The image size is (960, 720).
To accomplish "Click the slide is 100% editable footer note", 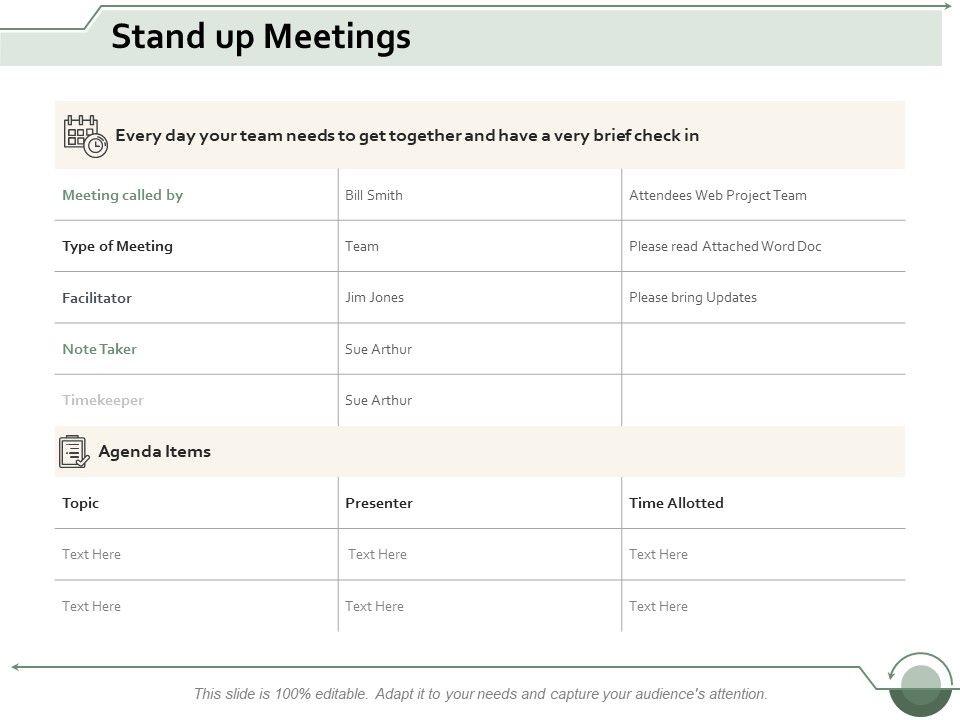I will coord(480,693).
